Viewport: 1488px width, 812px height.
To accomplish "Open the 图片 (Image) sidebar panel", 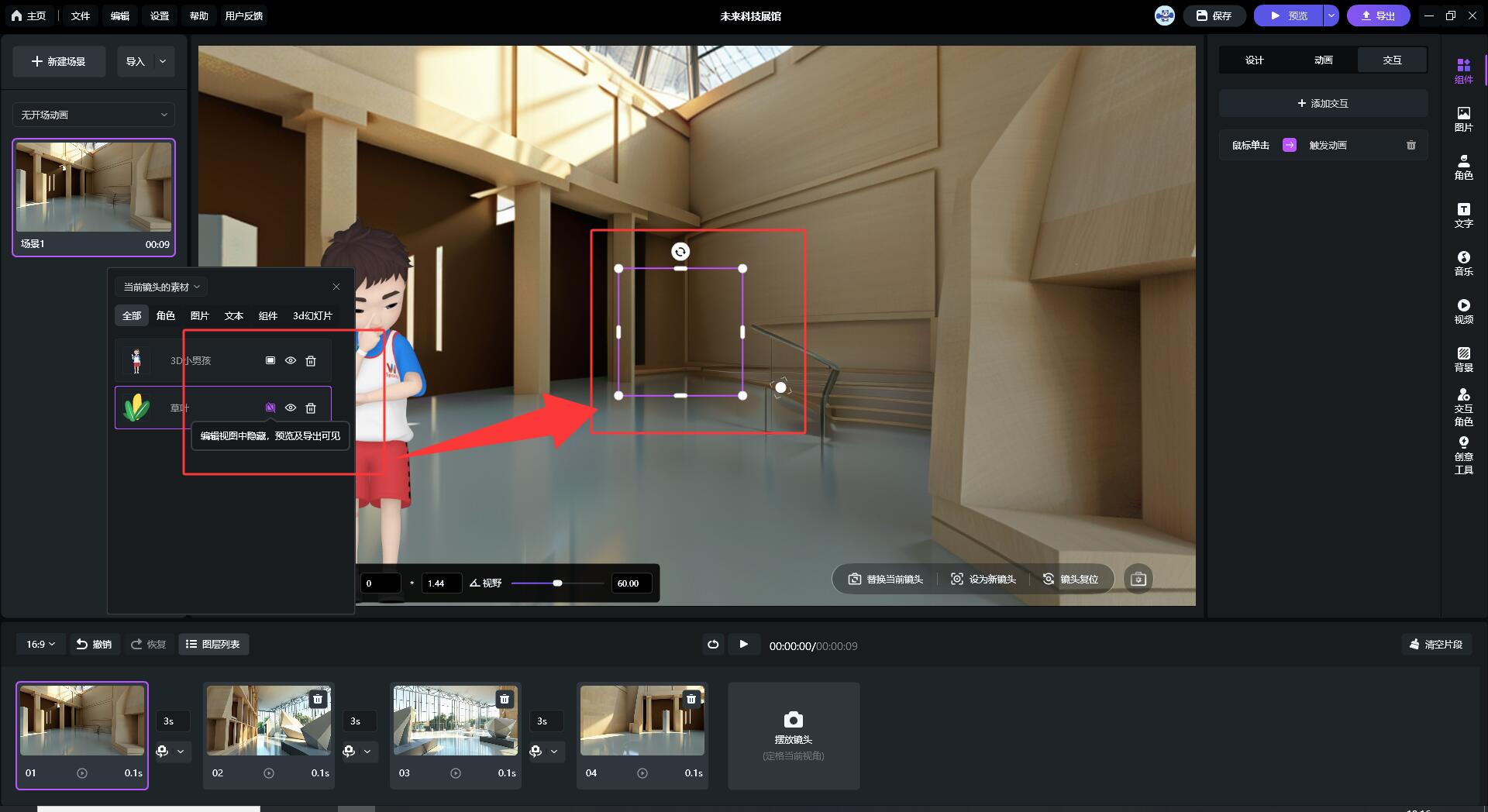I will (1463, 119).
